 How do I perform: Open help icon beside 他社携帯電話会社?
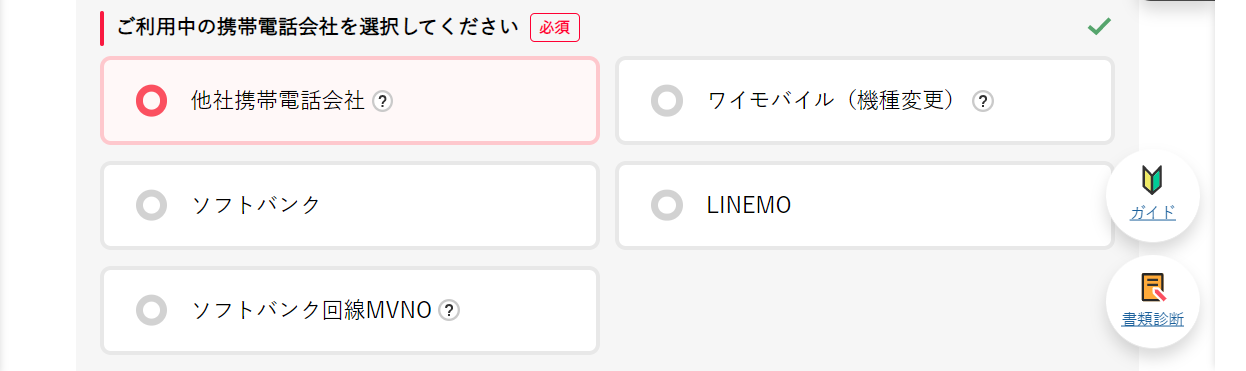[x=382, y=101]
